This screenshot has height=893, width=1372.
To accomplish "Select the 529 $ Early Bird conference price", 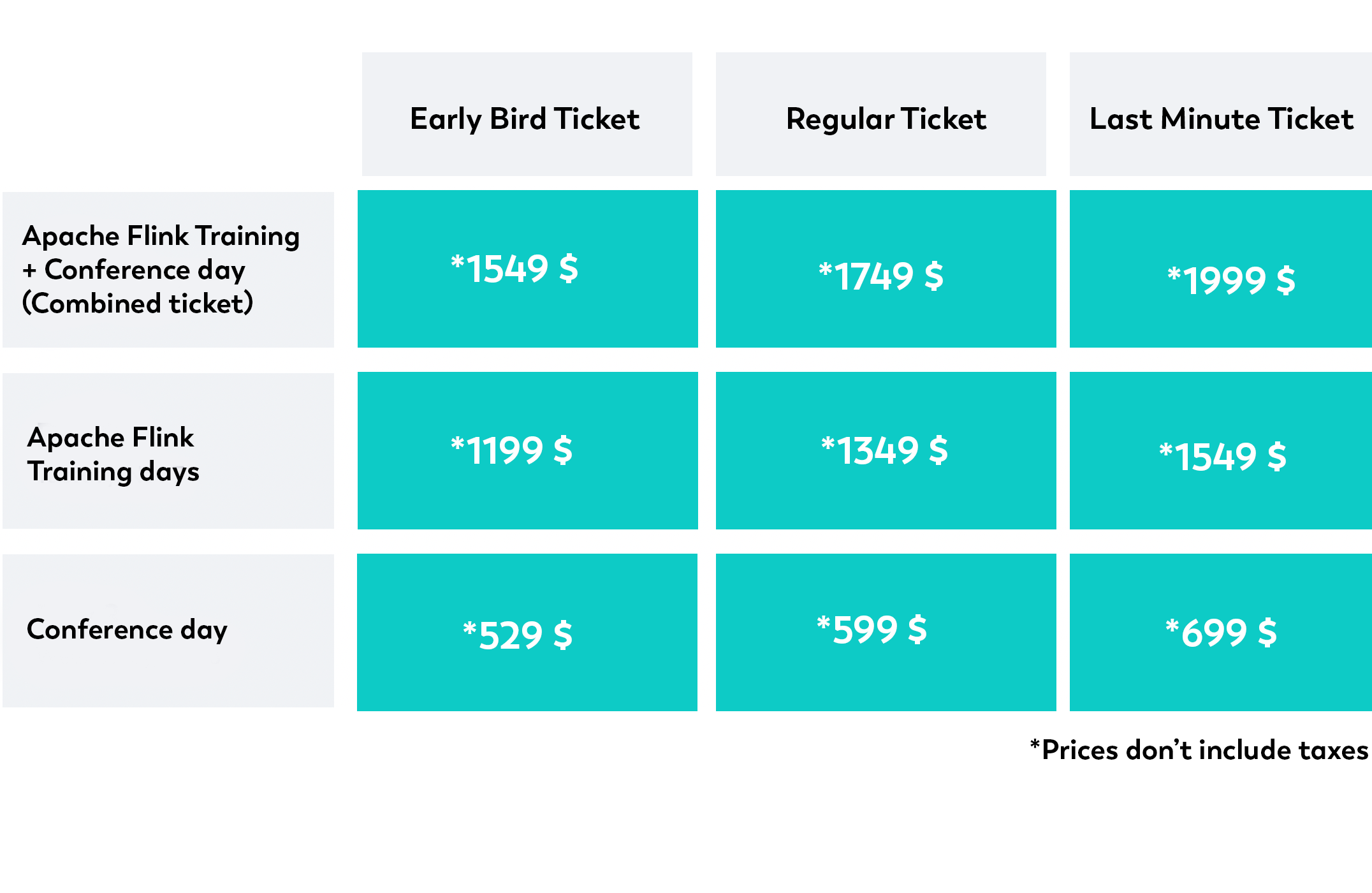I will tap(527, 633).
